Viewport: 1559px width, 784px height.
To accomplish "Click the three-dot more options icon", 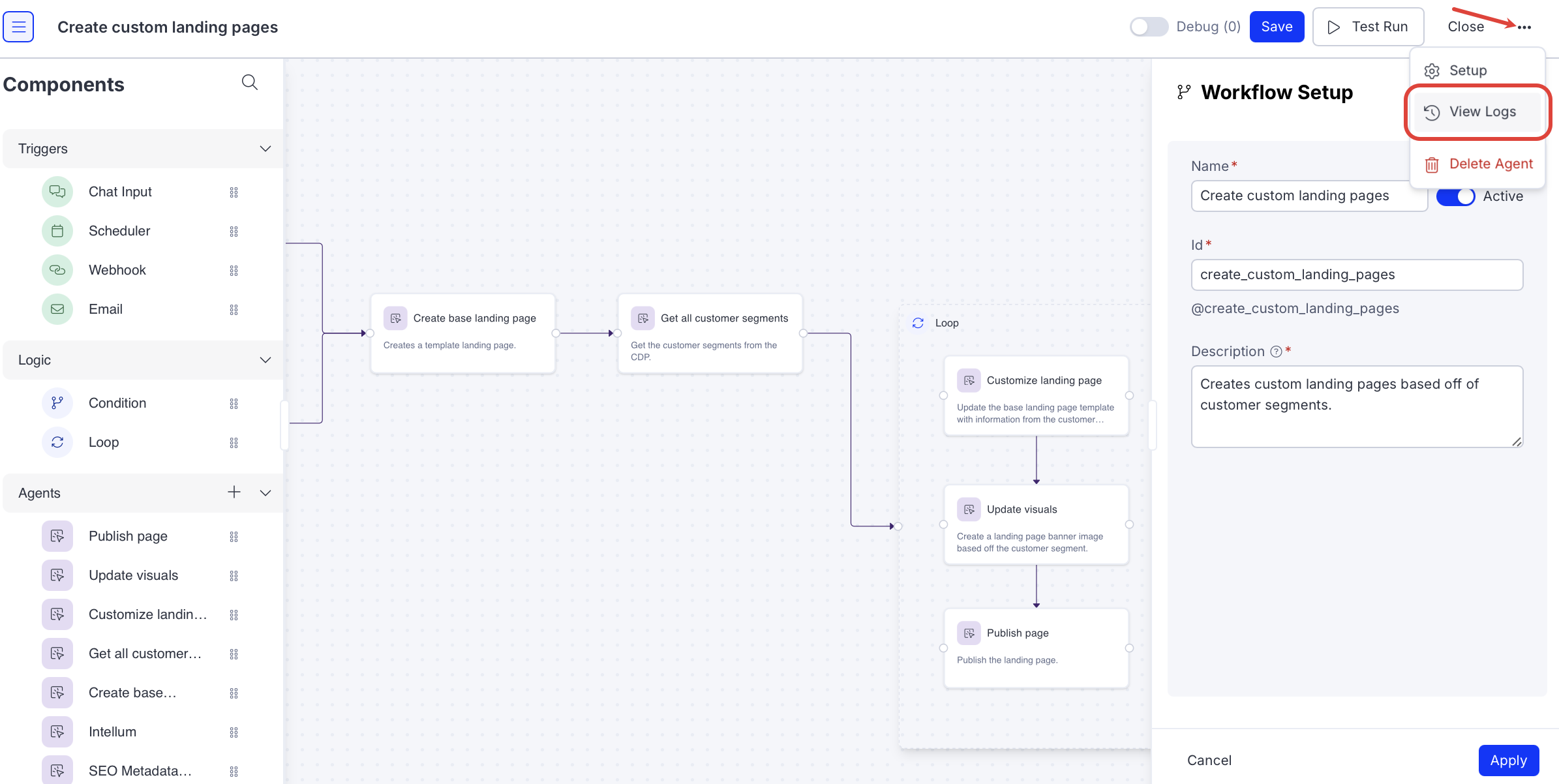I will (x=1524, y=27).
